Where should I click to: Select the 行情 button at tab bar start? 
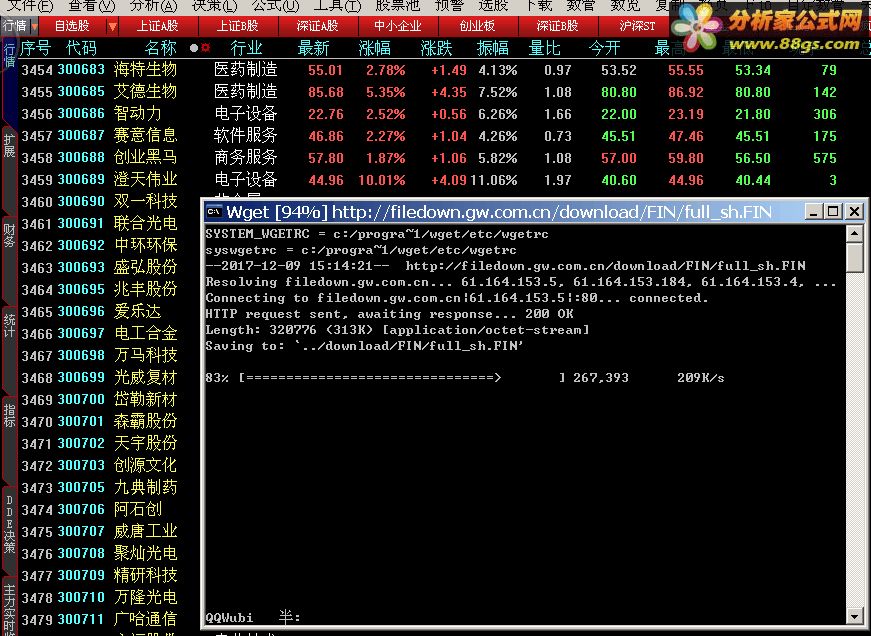pos(15,26)
